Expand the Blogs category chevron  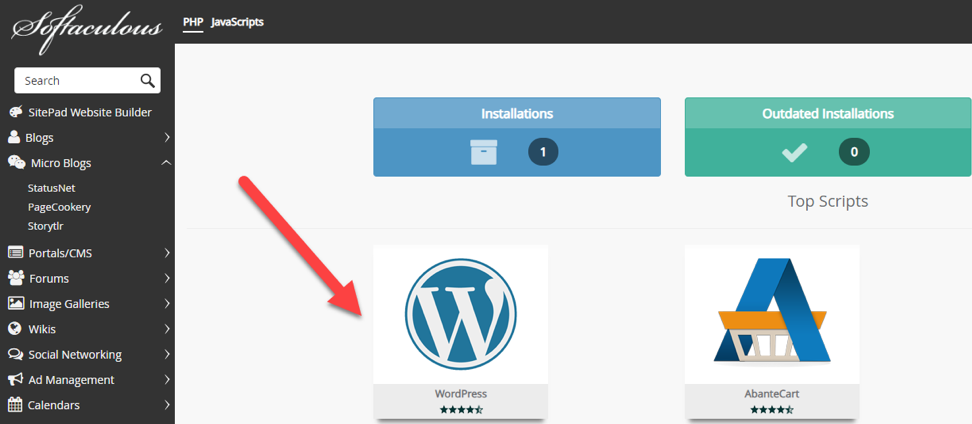[x=167, y=138]
